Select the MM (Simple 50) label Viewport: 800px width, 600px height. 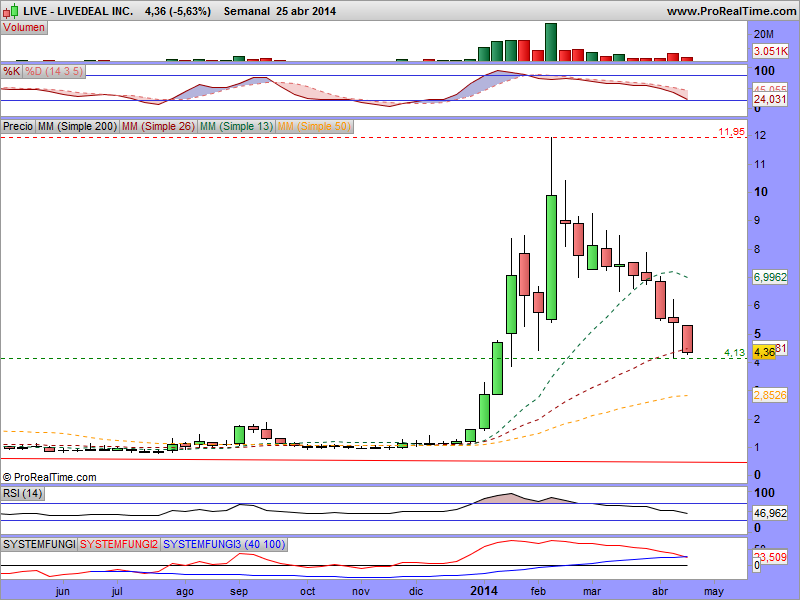tap(314, 127)
